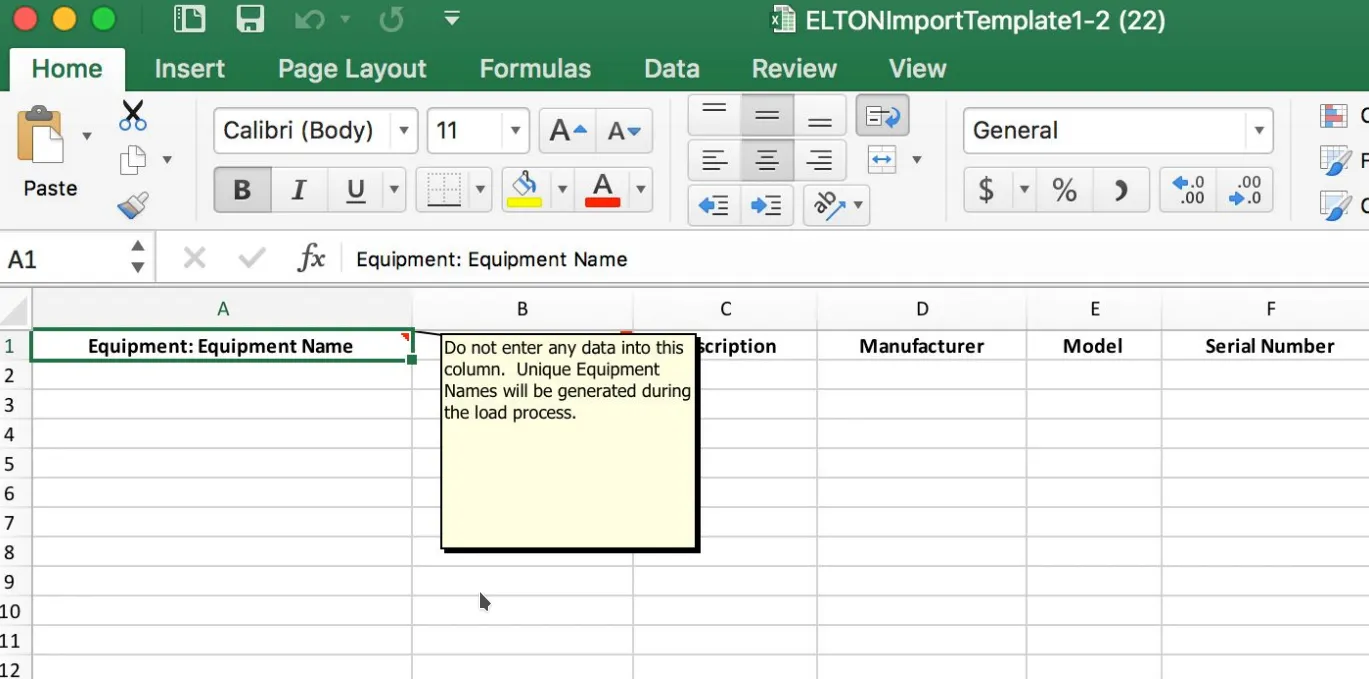Viewport: 1369px width, 679px height.
Task: Select the Manufacturer header cell
Action: pyautogui.click(x=922, y=346)
